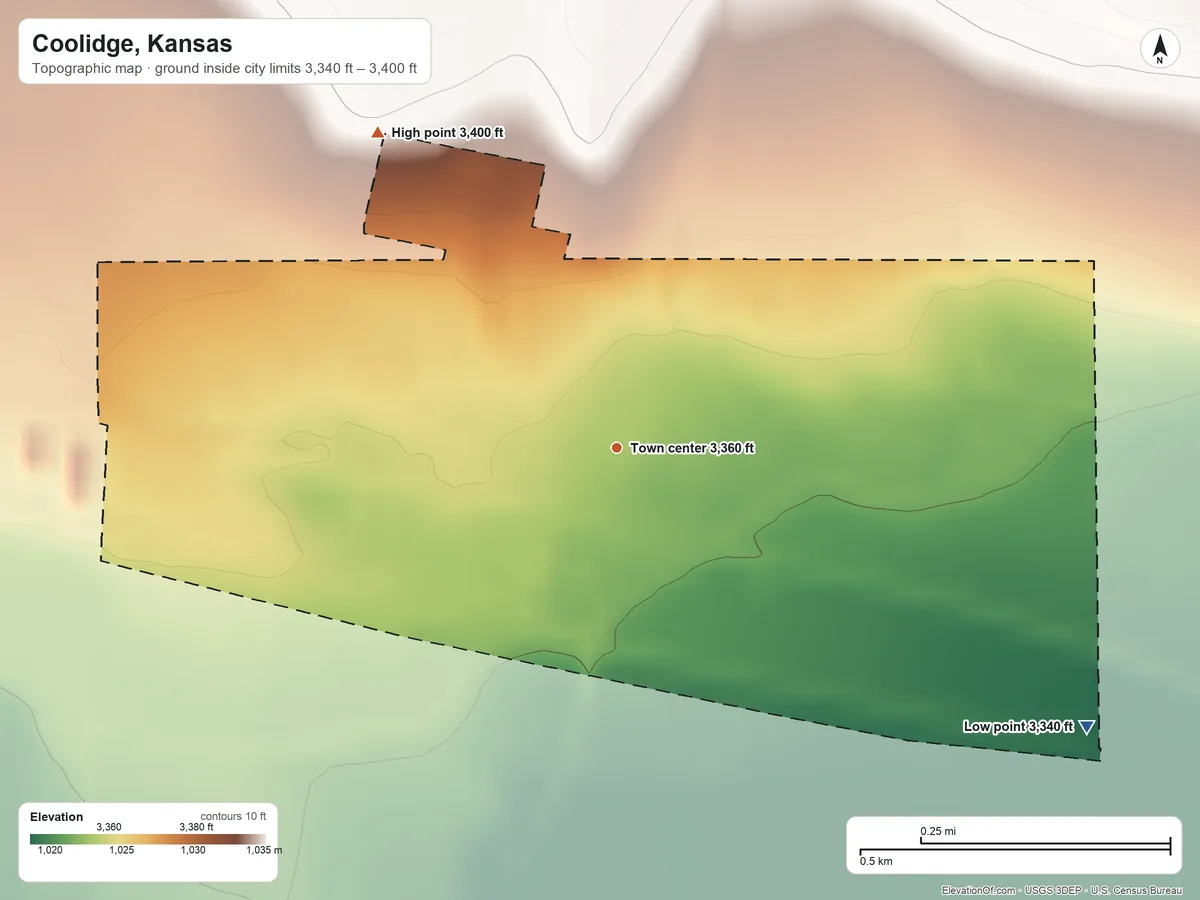Click the "Low point 3,340 ft" label
The image size is (1200, 900).
pyautogui.click(x=1018, y=727)
